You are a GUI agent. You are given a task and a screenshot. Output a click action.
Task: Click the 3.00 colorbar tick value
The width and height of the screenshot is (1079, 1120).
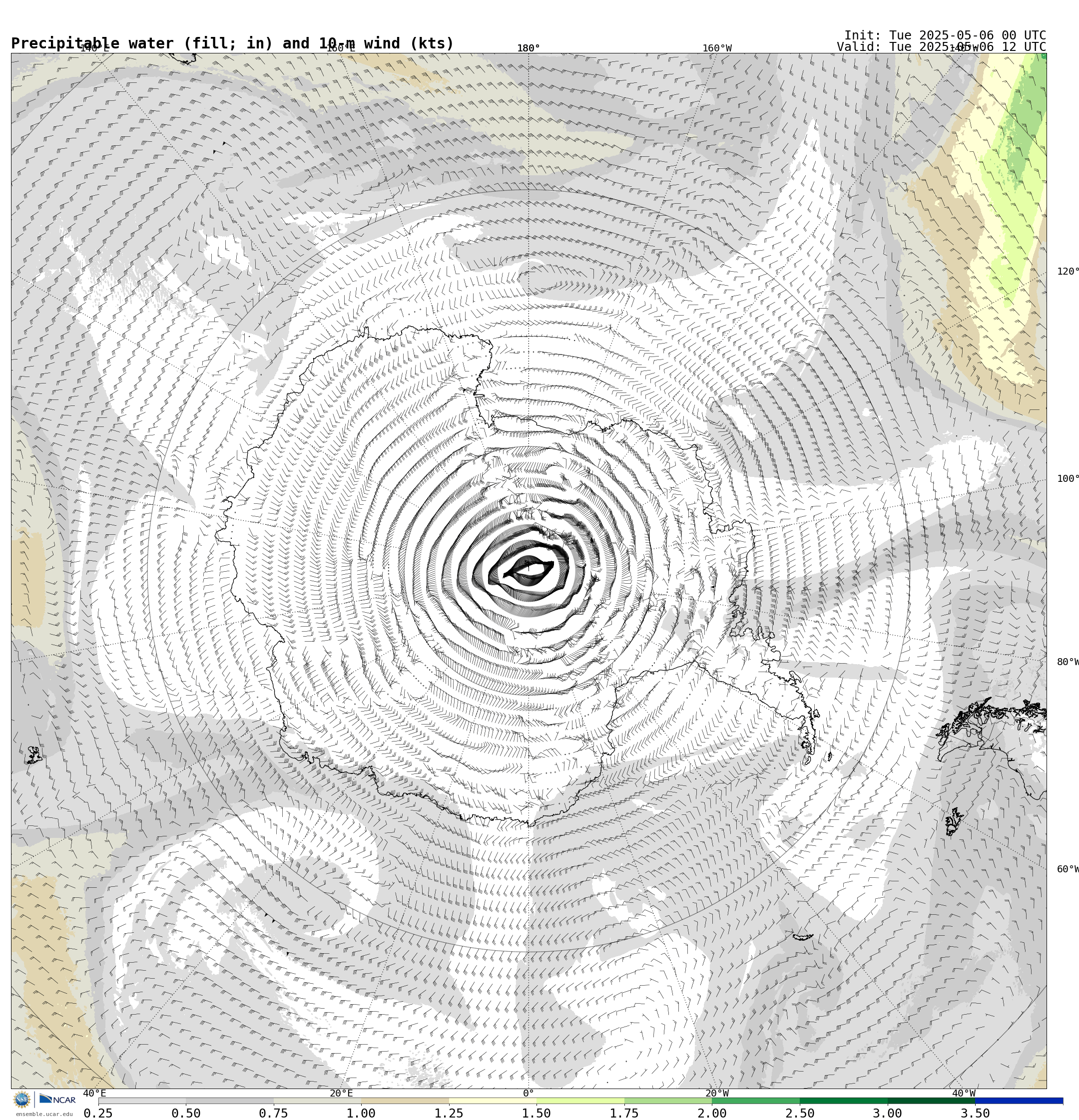888,1113
